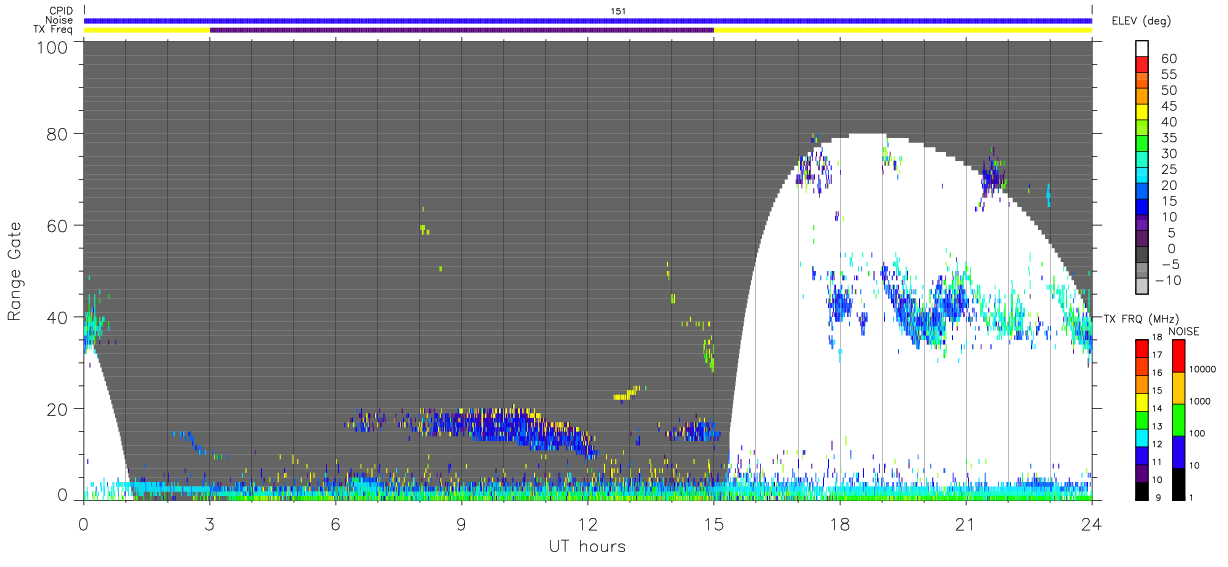
Task: Click the purple TX Freq bar segment
Action: [462, 30]
